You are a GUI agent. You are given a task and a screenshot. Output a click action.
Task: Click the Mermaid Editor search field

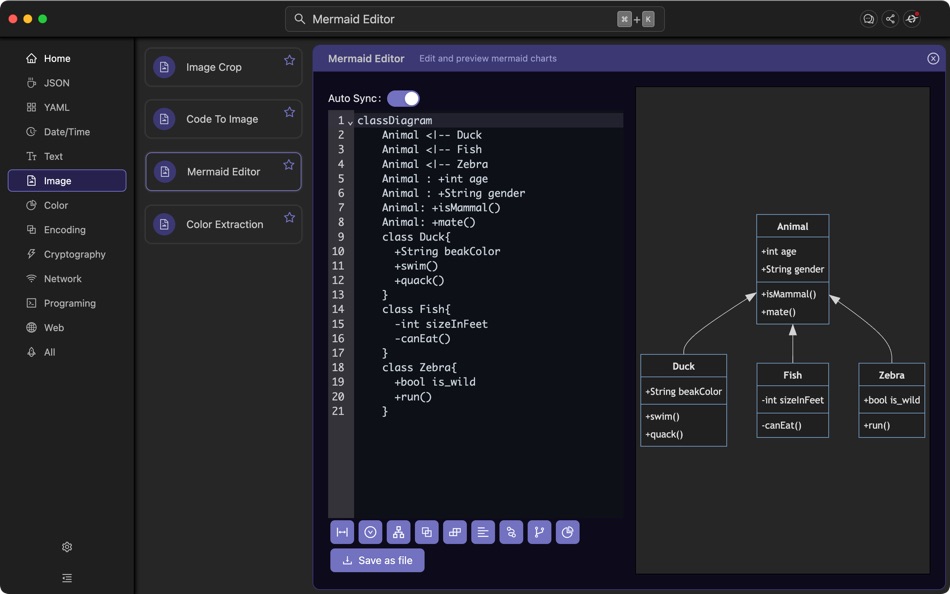(x=474, y=19)
